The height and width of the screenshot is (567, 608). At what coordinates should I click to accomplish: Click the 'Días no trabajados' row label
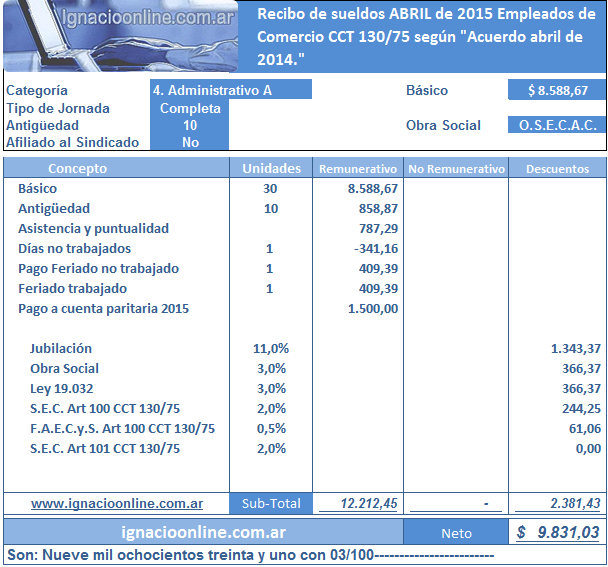pos(74,248)
